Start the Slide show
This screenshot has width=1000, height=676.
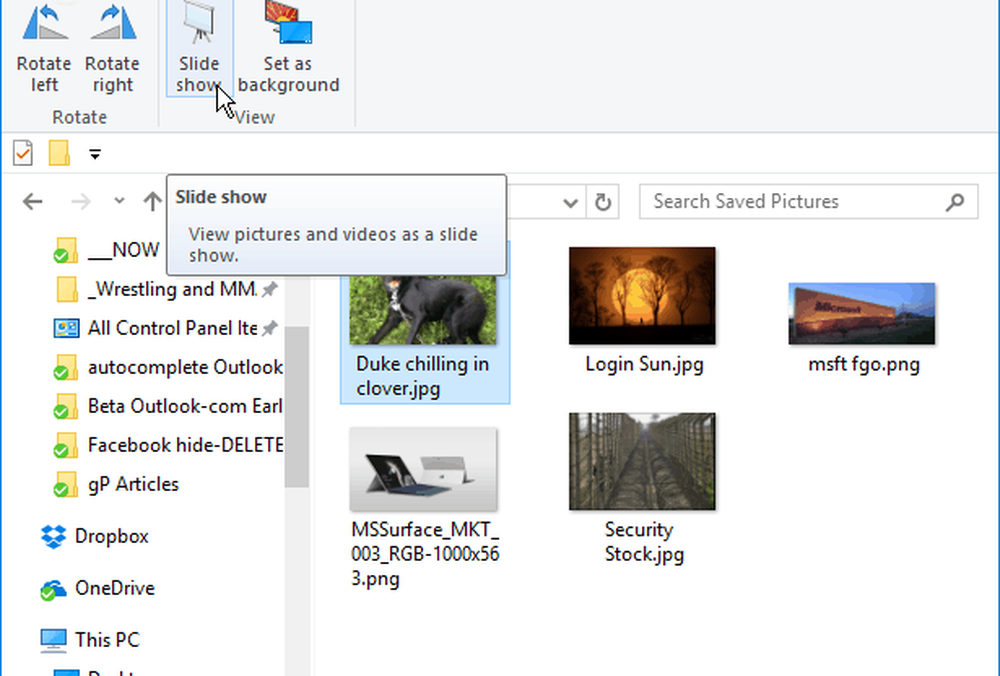click(198, 48)
